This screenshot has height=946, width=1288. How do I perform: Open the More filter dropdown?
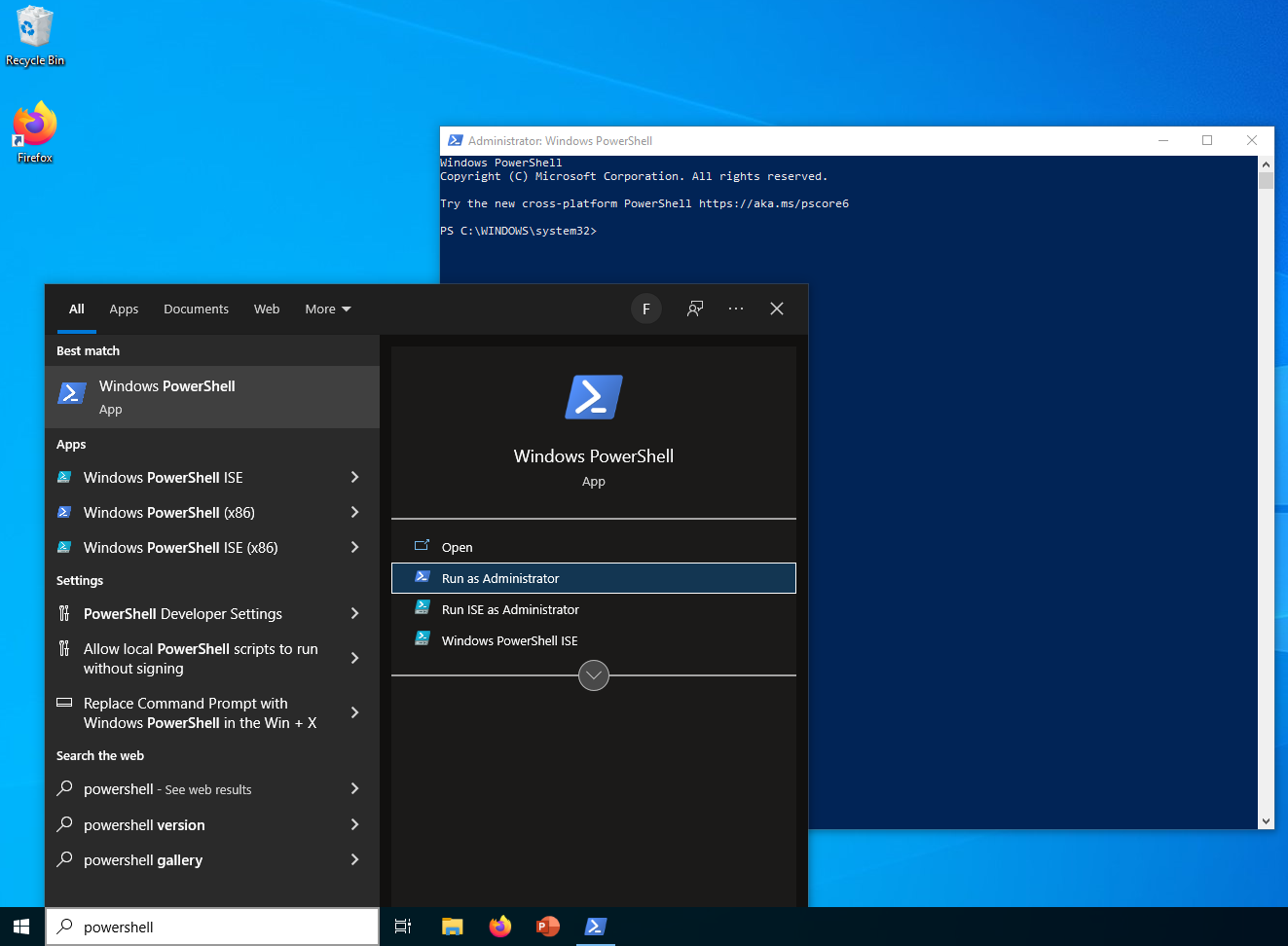(328, 309)
